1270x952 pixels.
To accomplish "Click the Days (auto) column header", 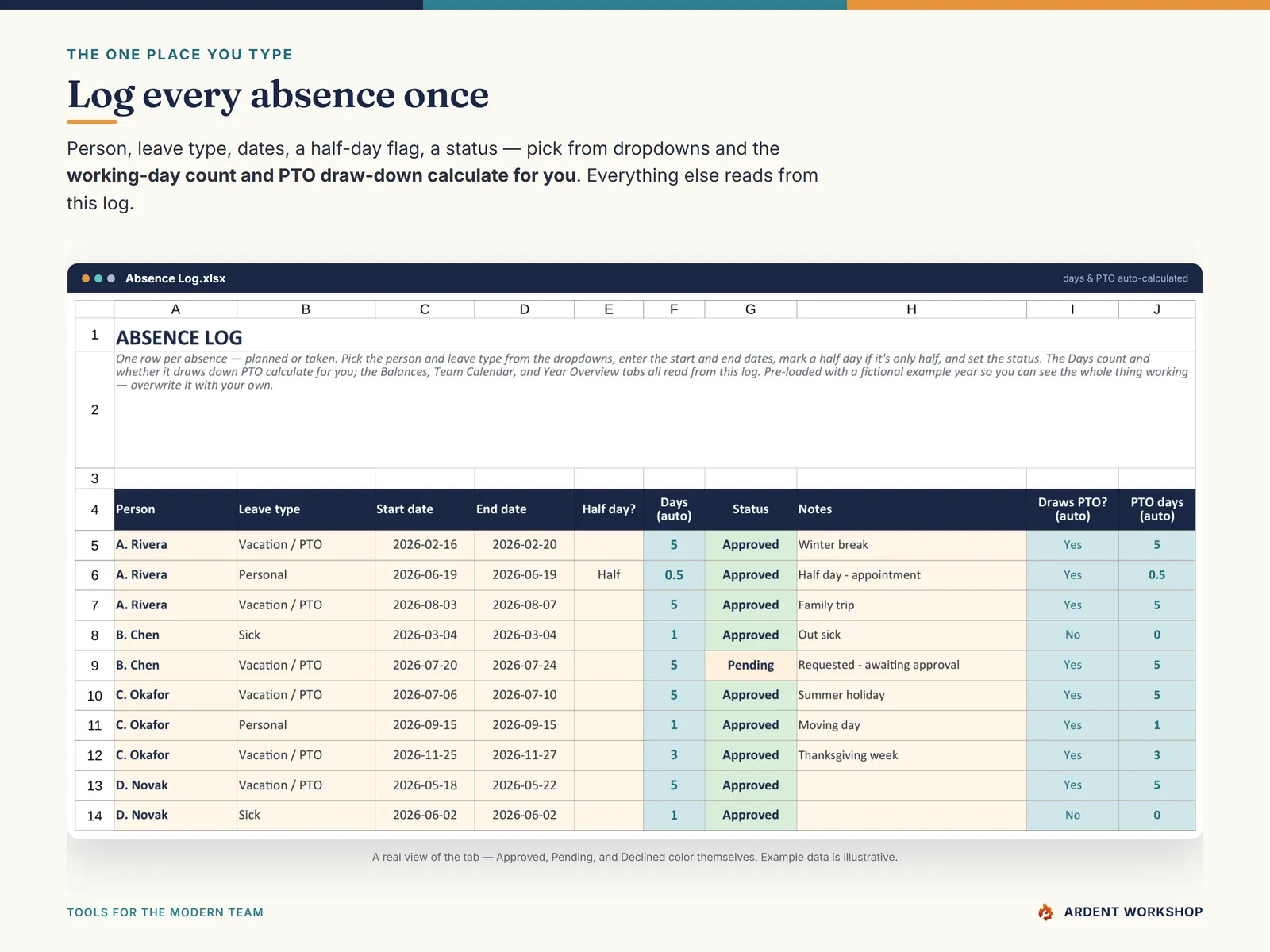I will pyautogui.click(x=674, y=509).
